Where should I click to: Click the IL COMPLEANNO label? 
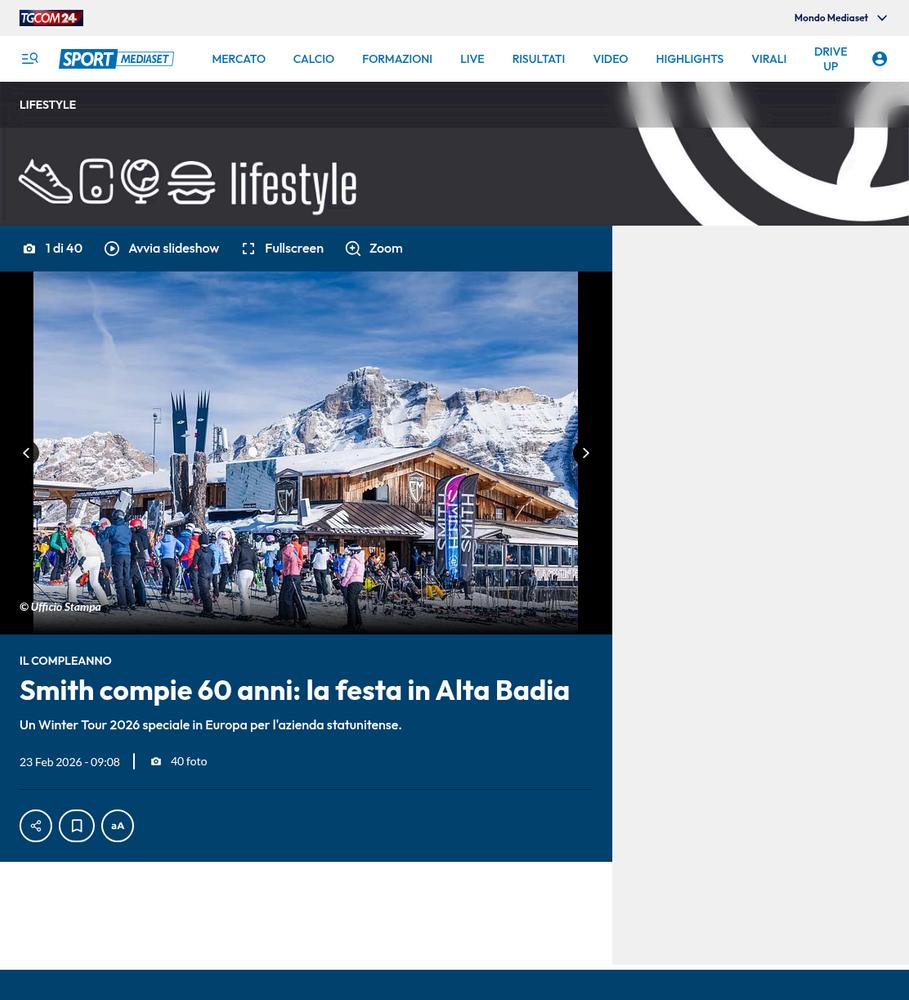click(x=65, y=661)
